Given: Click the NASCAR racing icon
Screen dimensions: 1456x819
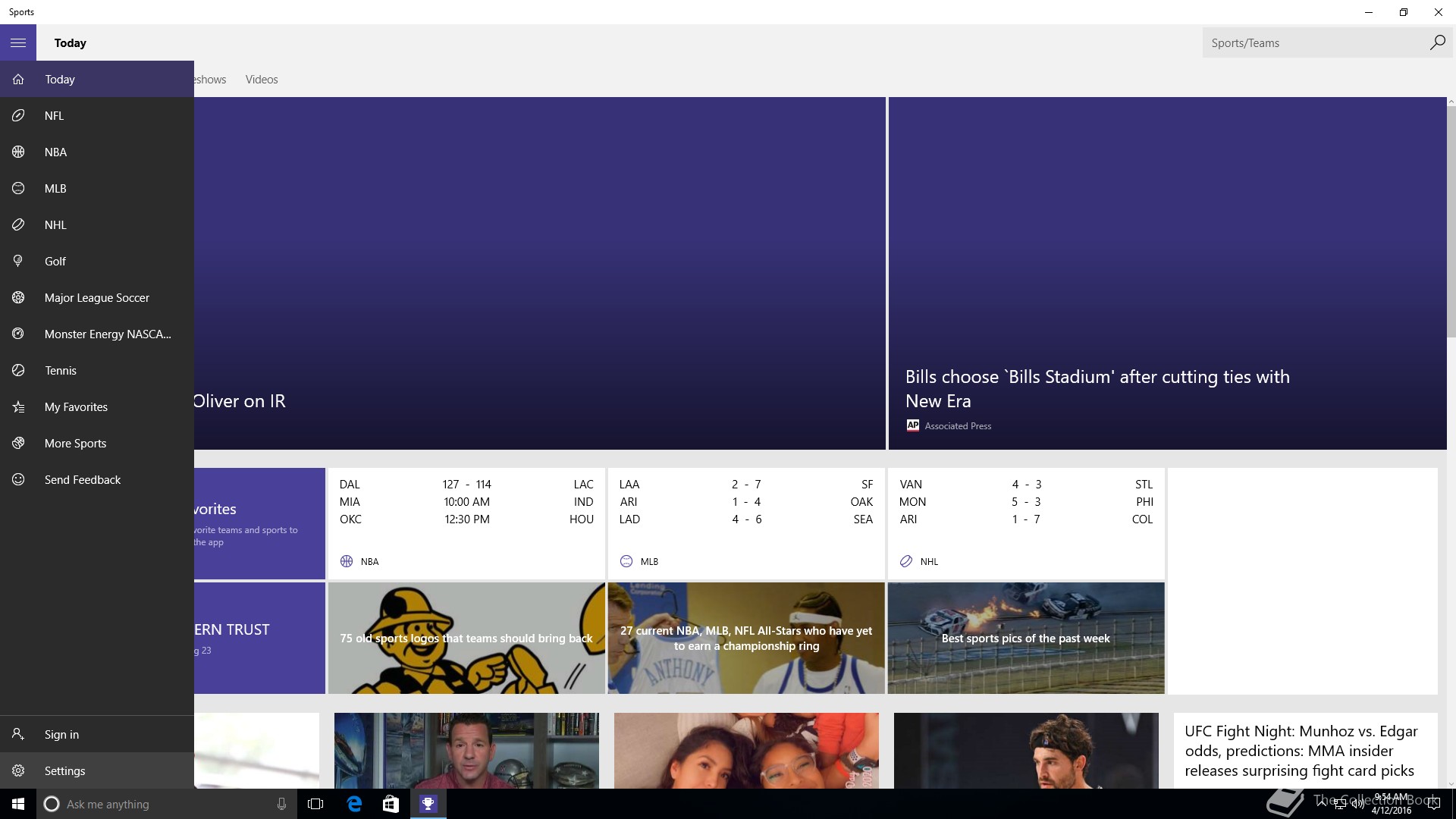Looking at the screenshot, I should [x=18, y=334].
